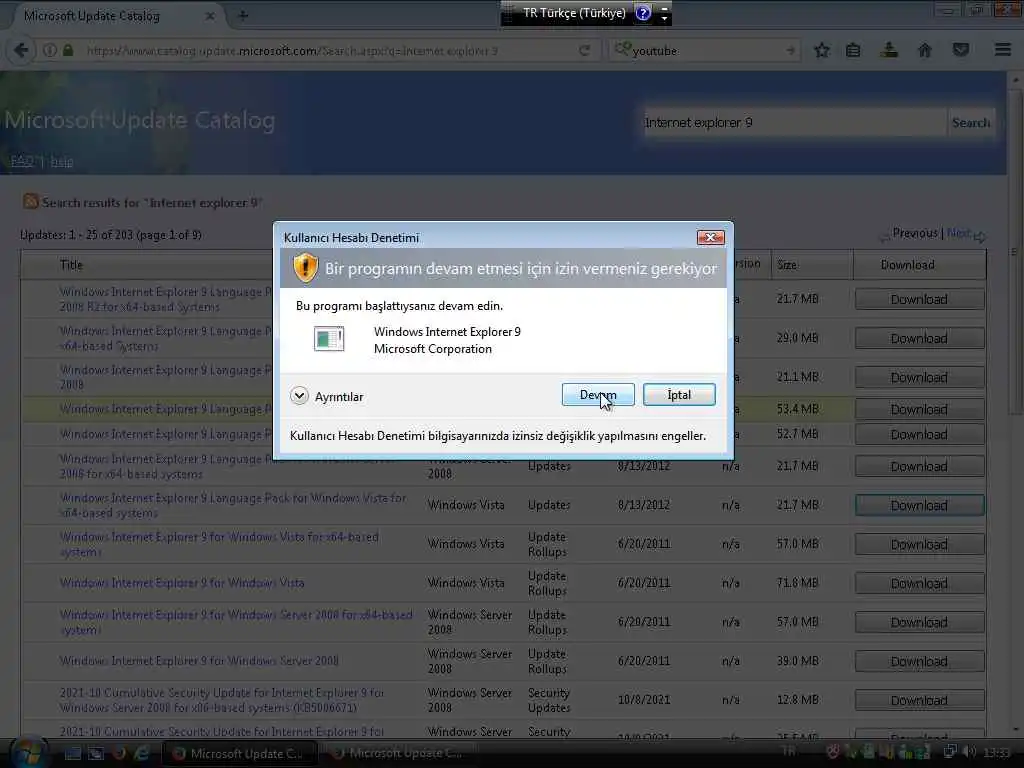
Task: Go to Next results page
Action: 959,233
